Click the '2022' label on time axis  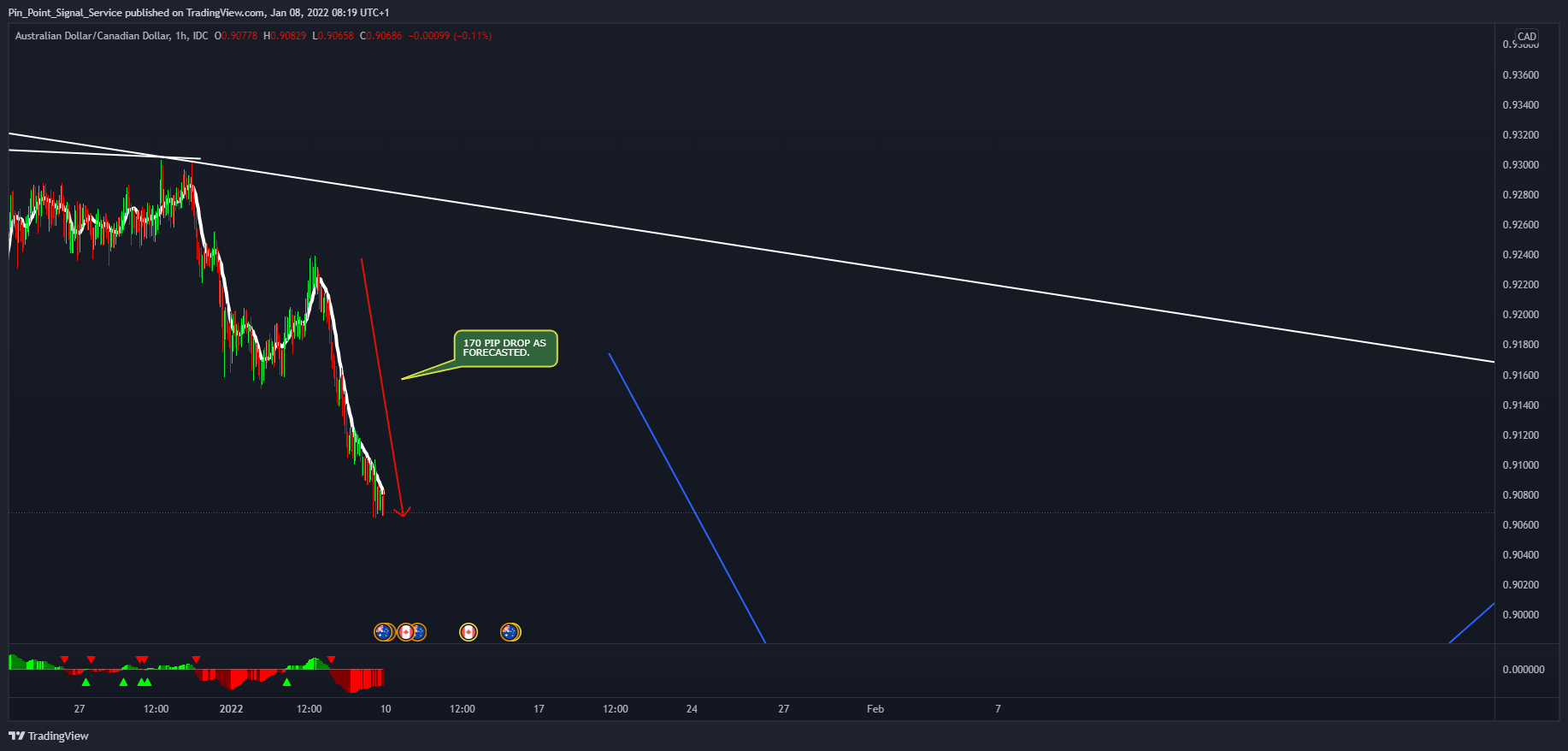231,709
